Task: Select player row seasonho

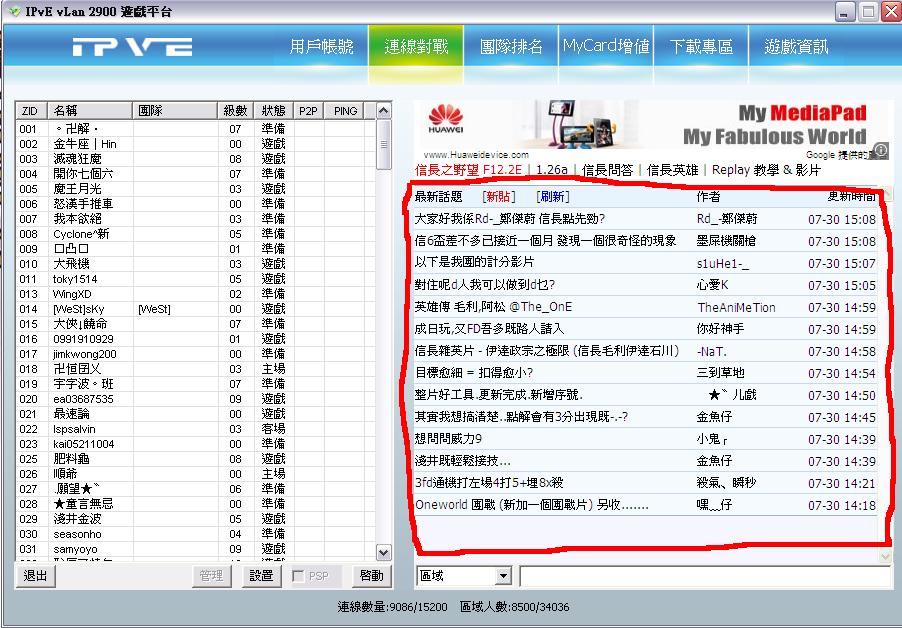Action: point(196,534)
